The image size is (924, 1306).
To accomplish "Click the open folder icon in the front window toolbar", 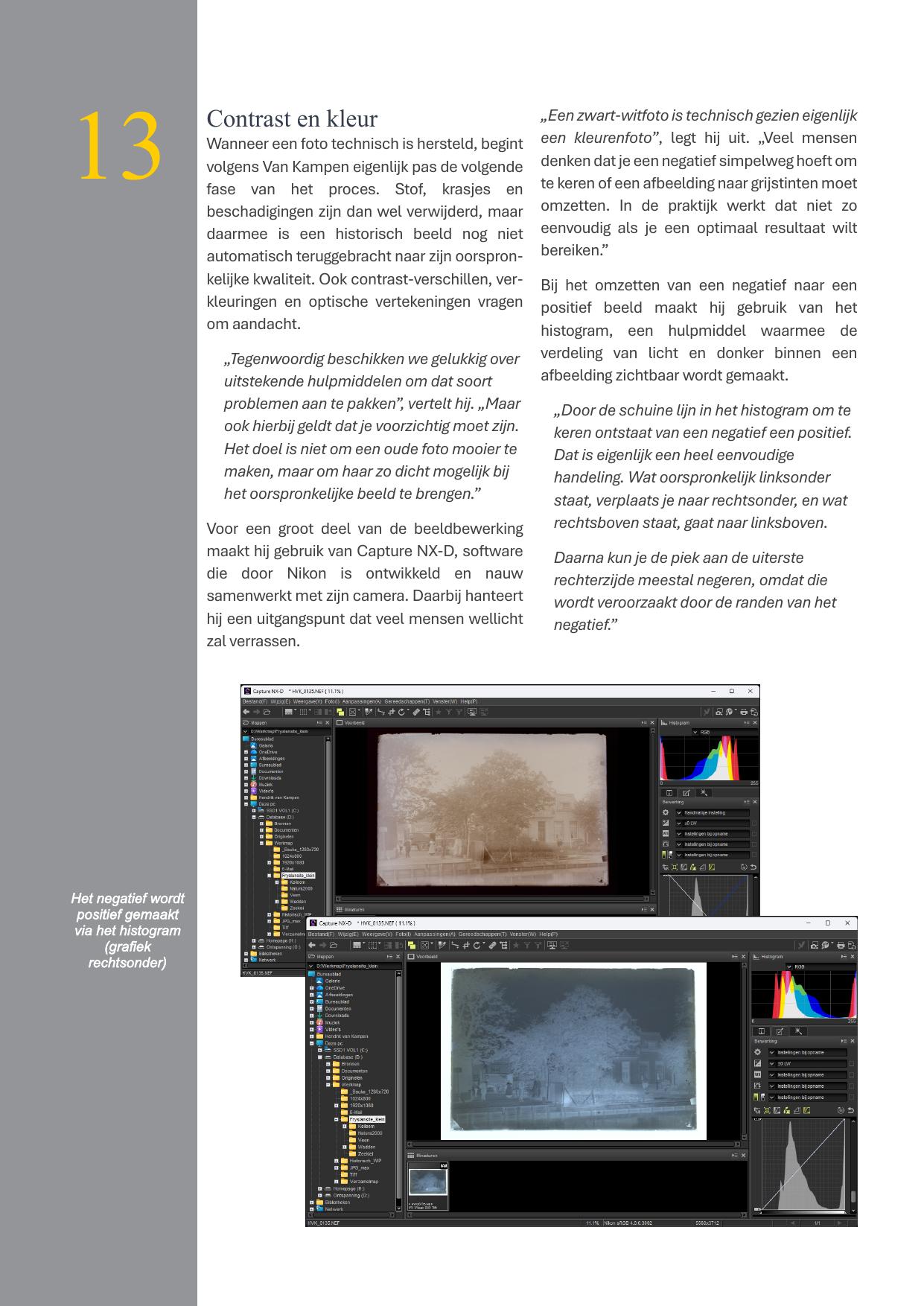I will point(334,945).
